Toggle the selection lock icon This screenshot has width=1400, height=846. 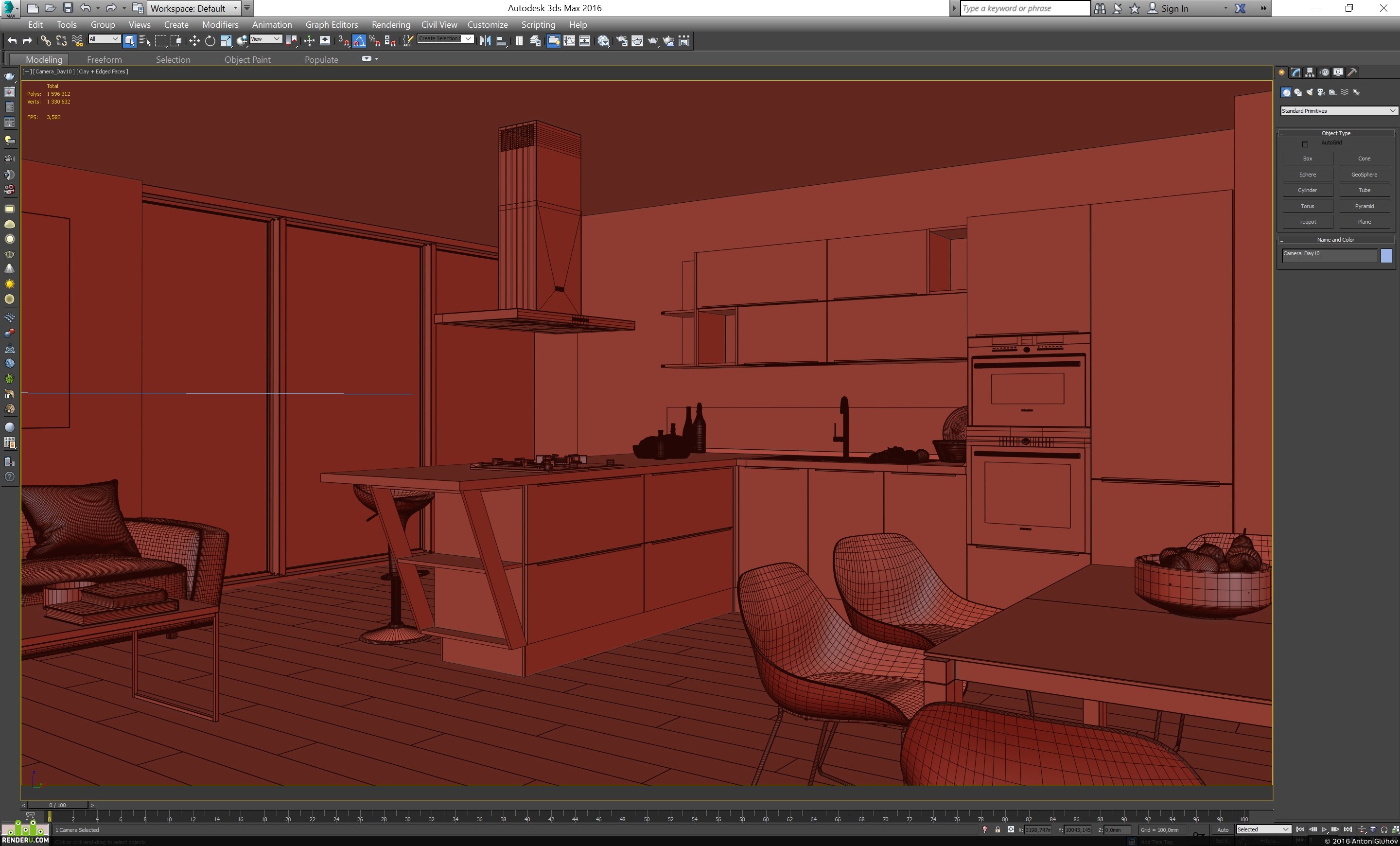point(997,829)
